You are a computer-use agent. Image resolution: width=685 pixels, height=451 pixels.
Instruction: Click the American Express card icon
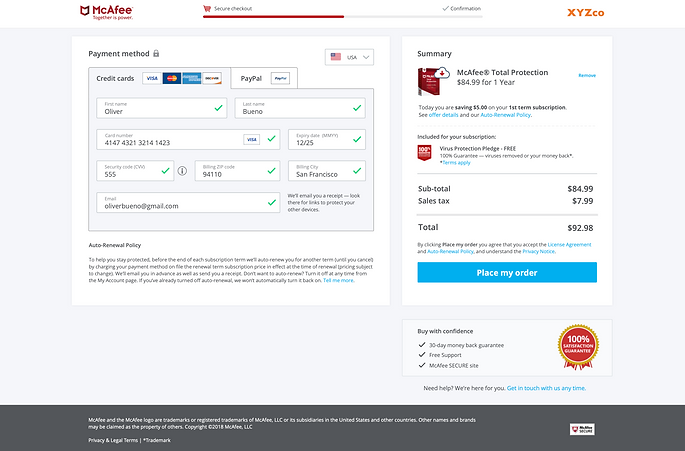pos(192,78)
